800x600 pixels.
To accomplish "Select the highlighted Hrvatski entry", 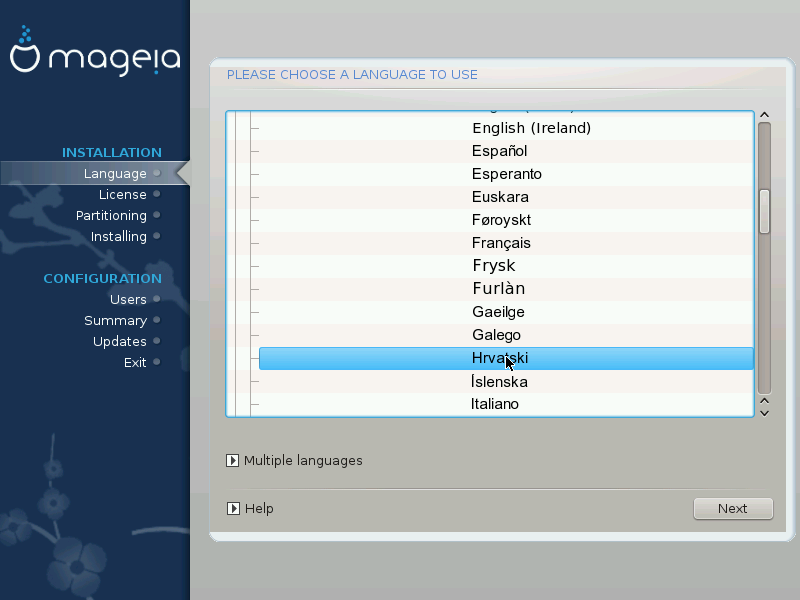I will click(506, 358).
